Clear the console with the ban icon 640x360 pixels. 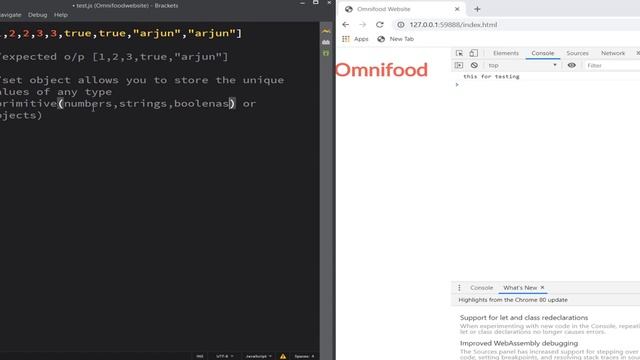(474, 65)
